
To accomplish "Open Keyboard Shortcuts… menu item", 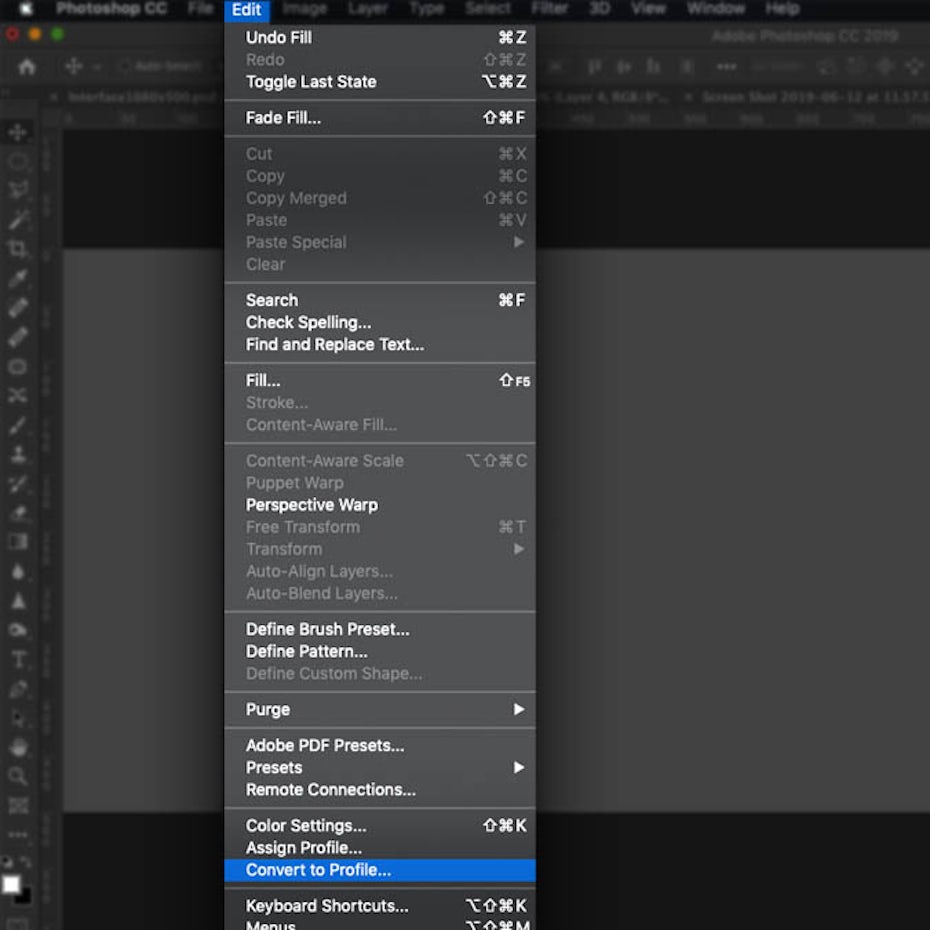I will click(x=380, y=906).
